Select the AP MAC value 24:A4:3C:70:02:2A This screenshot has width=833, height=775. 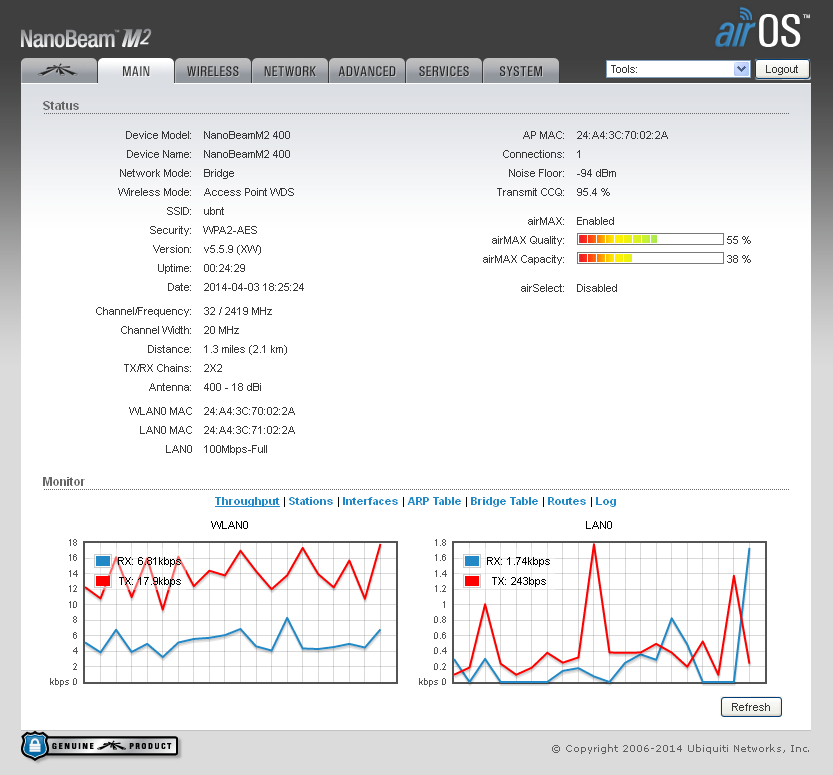(622, 135)
